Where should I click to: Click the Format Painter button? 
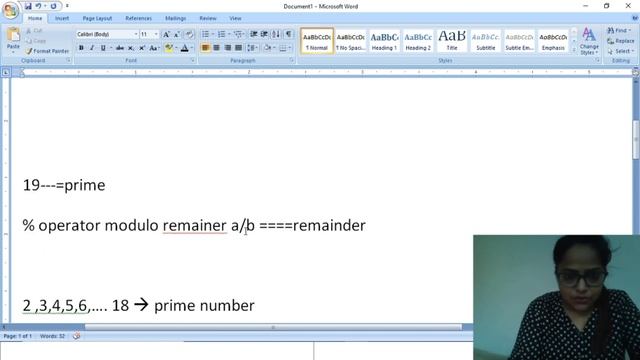47,51
